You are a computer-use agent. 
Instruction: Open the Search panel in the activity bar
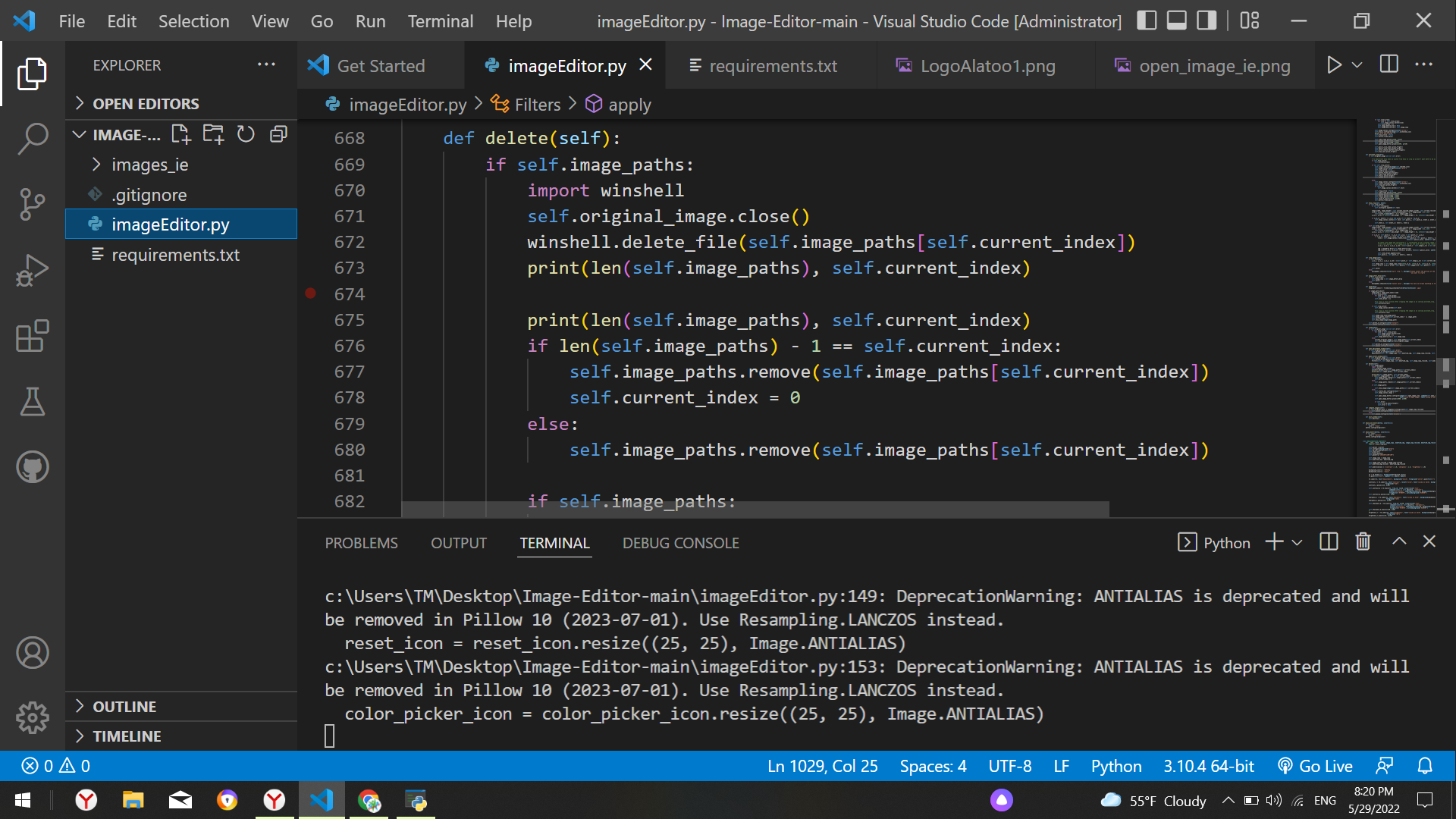coord(33,138)
